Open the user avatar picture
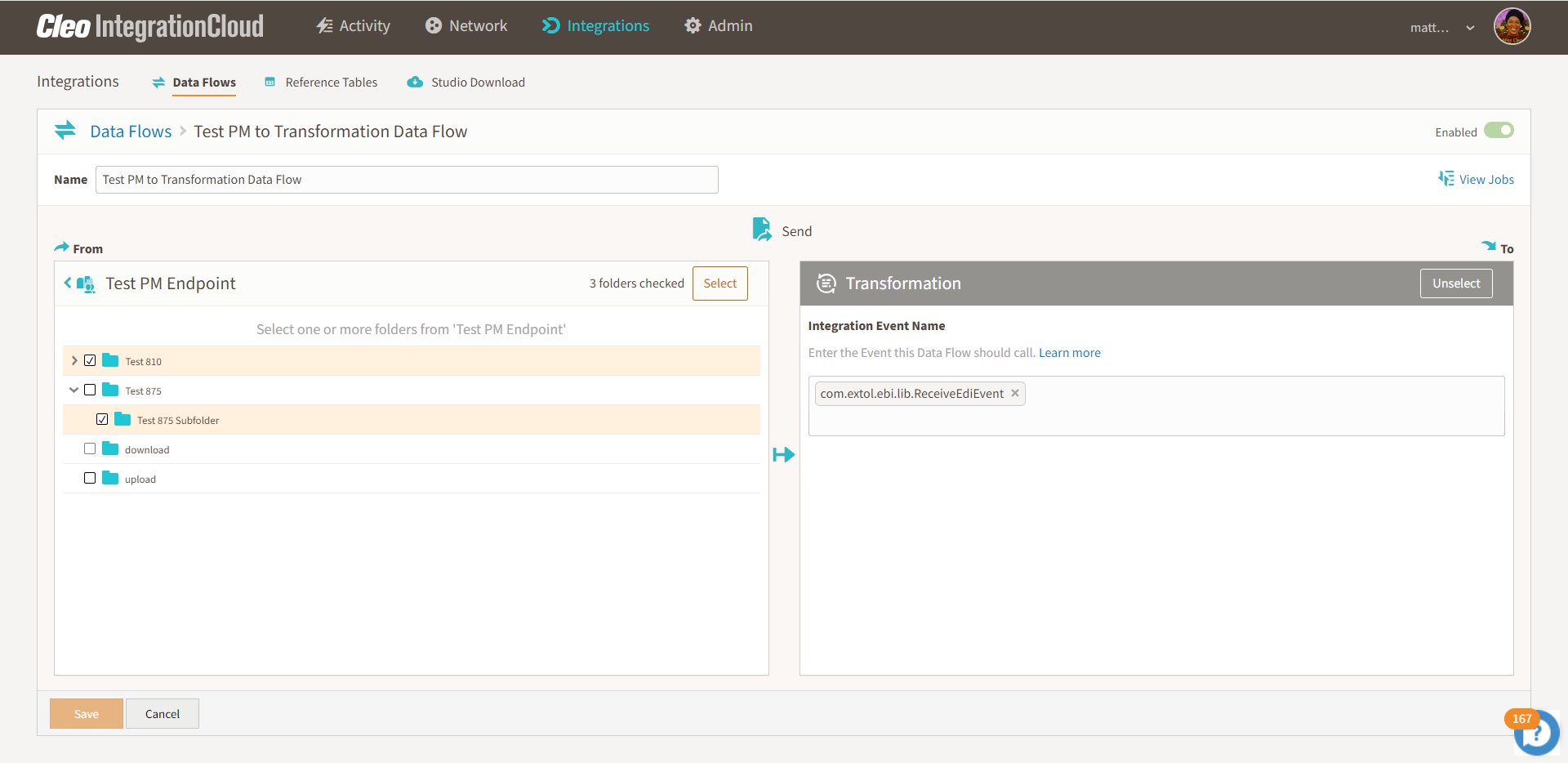 point(1512,26)
